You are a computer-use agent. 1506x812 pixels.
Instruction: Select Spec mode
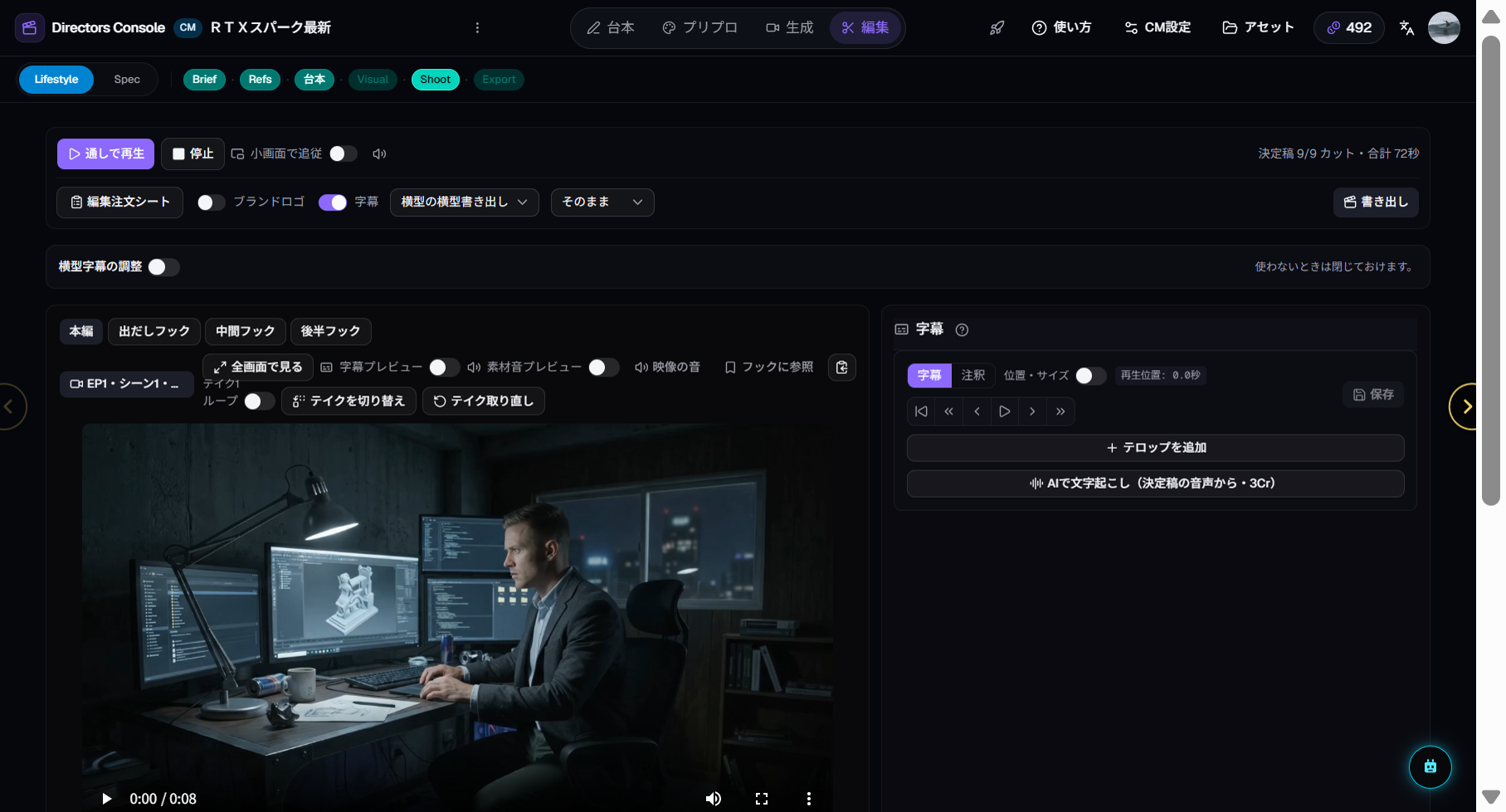(127, 80)
